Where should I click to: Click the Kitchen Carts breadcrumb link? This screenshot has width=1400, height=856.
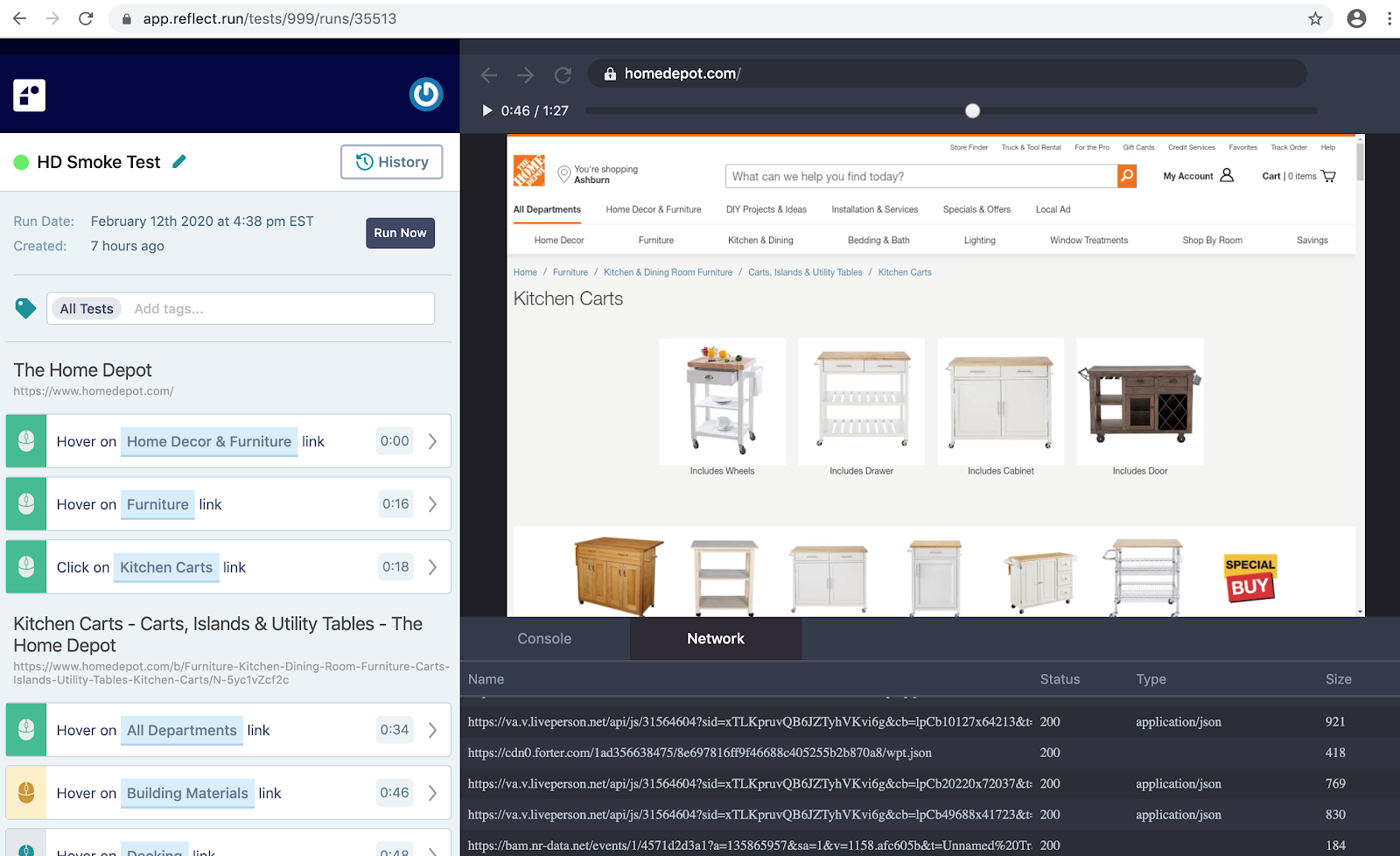(x=905, y=272)
